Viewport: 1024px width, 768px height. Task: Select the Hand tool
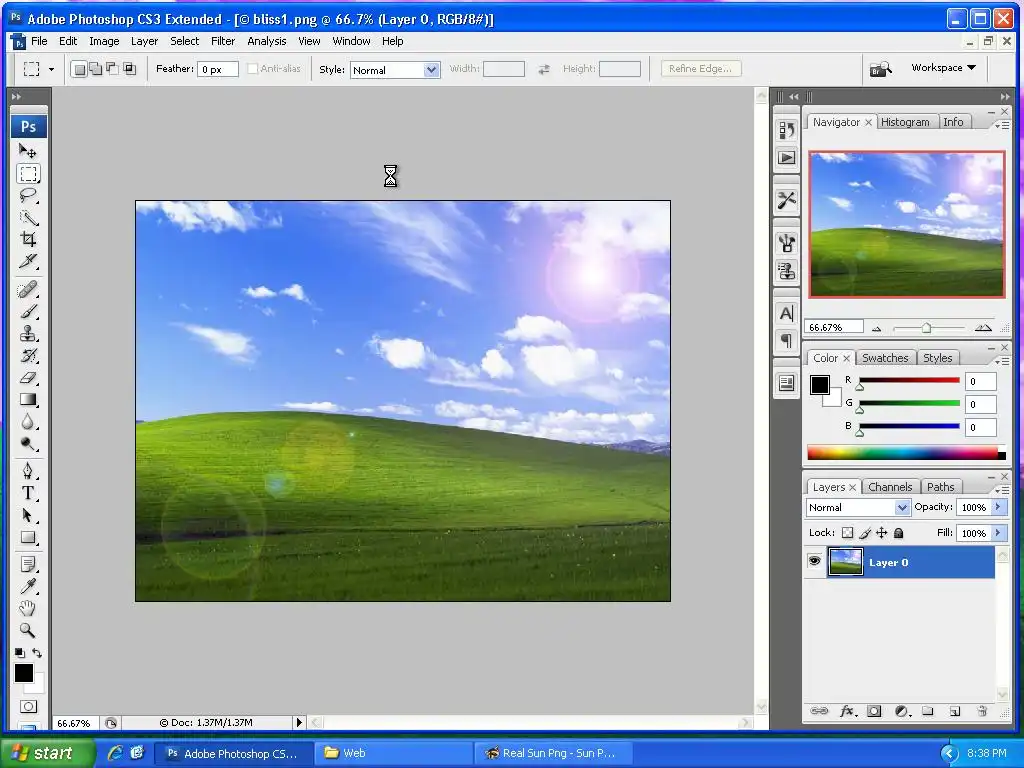27,609
